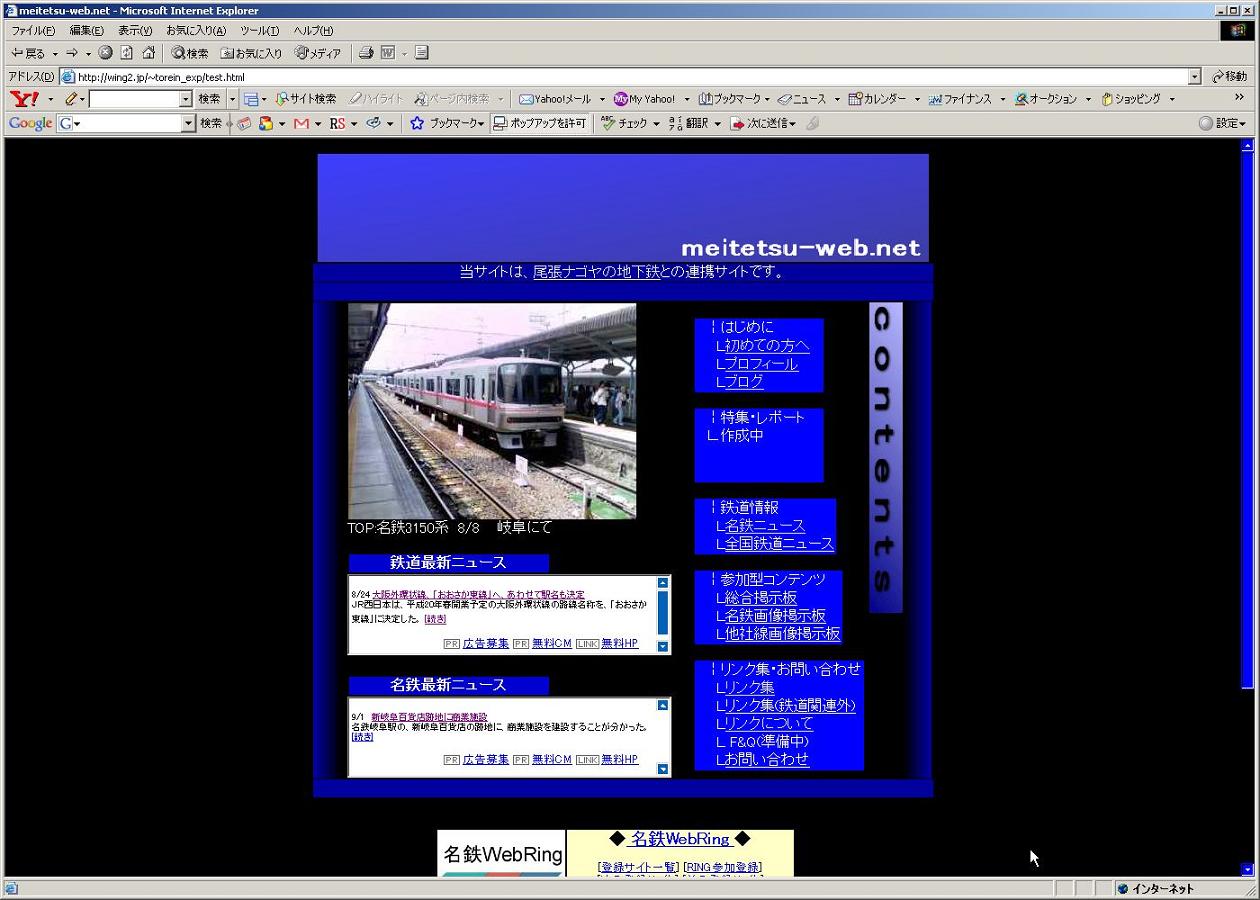
Task: Show more Yahoo toolbar buttons chevron
Action: point(1239,98)
